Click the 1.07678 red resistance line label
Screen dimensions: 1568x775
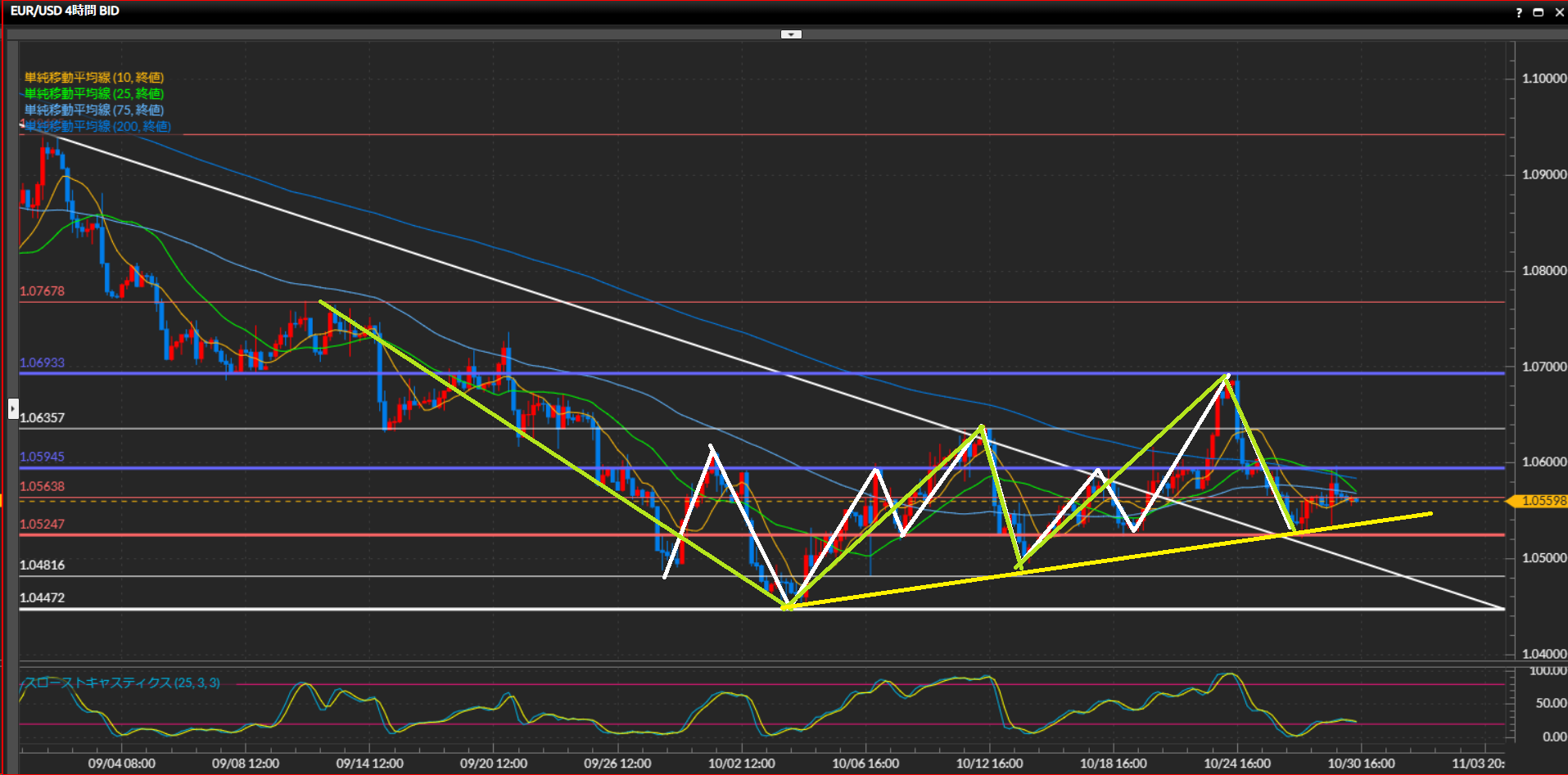point(43,291)
